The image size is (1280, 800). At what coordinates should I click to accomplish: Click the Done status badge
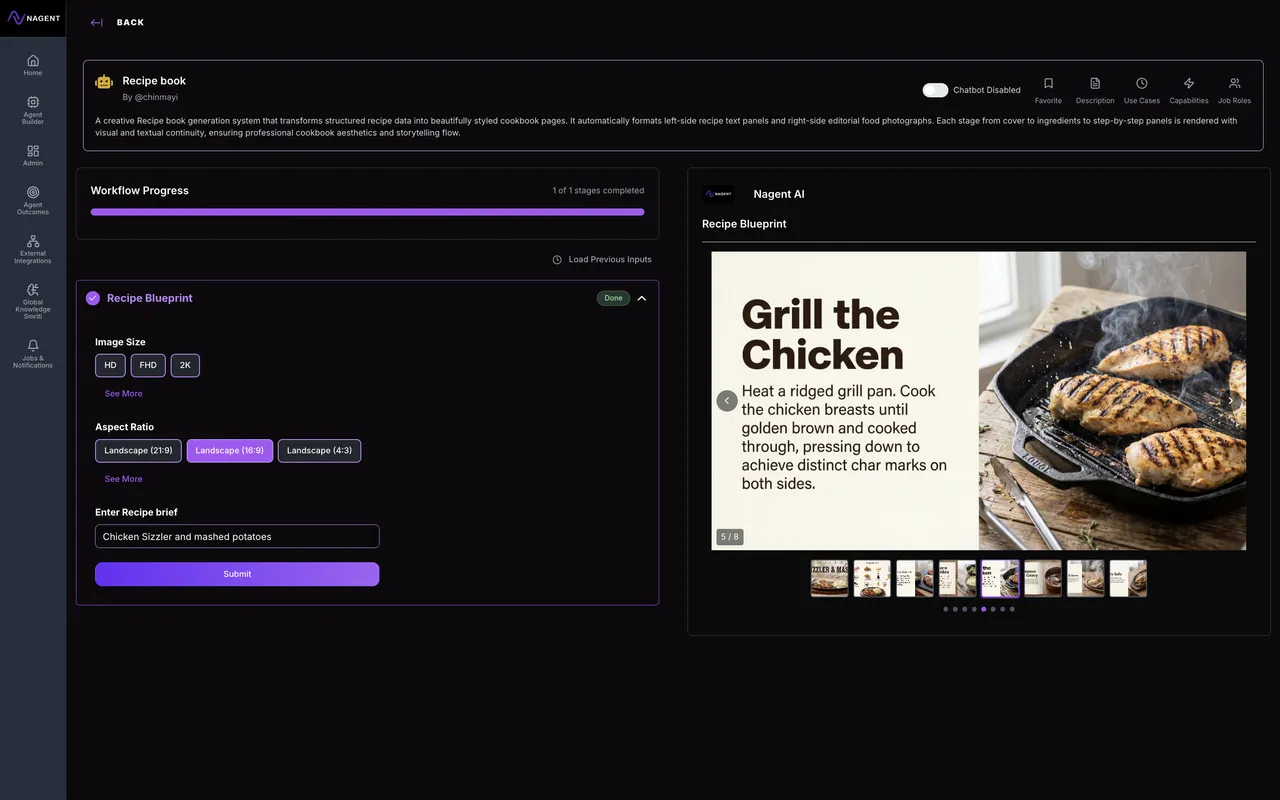coord(613,298)
